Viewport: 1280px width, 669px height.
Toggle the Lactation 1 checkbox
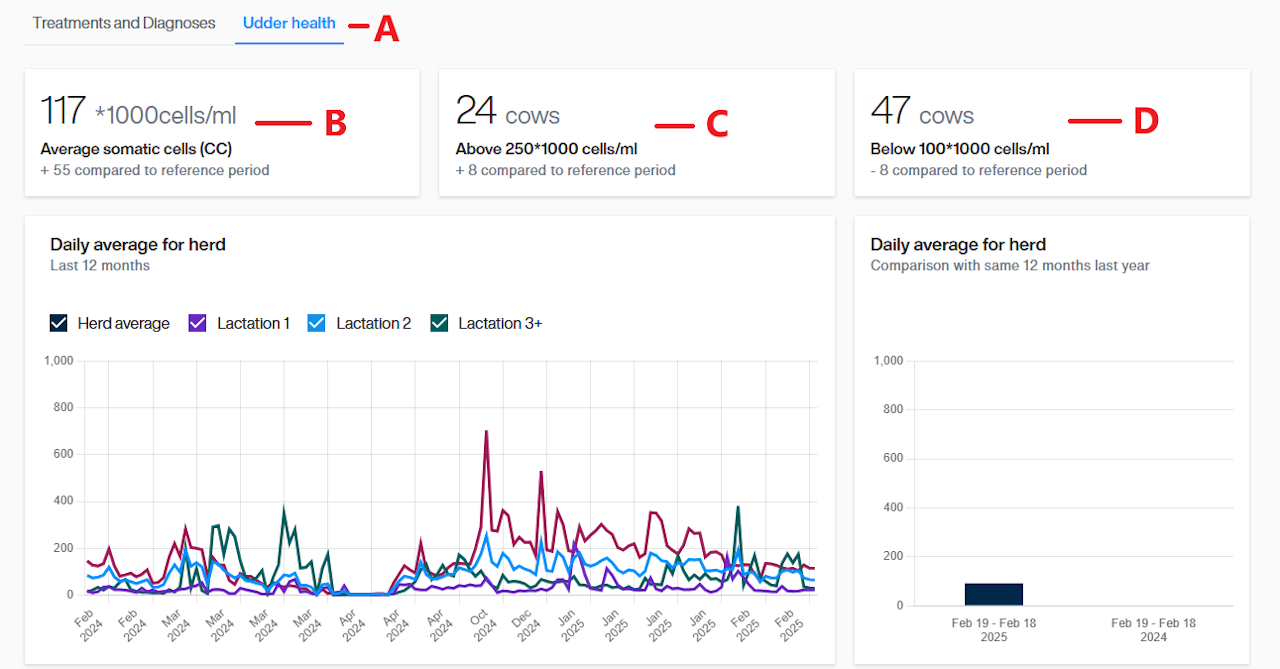[198, 323]
